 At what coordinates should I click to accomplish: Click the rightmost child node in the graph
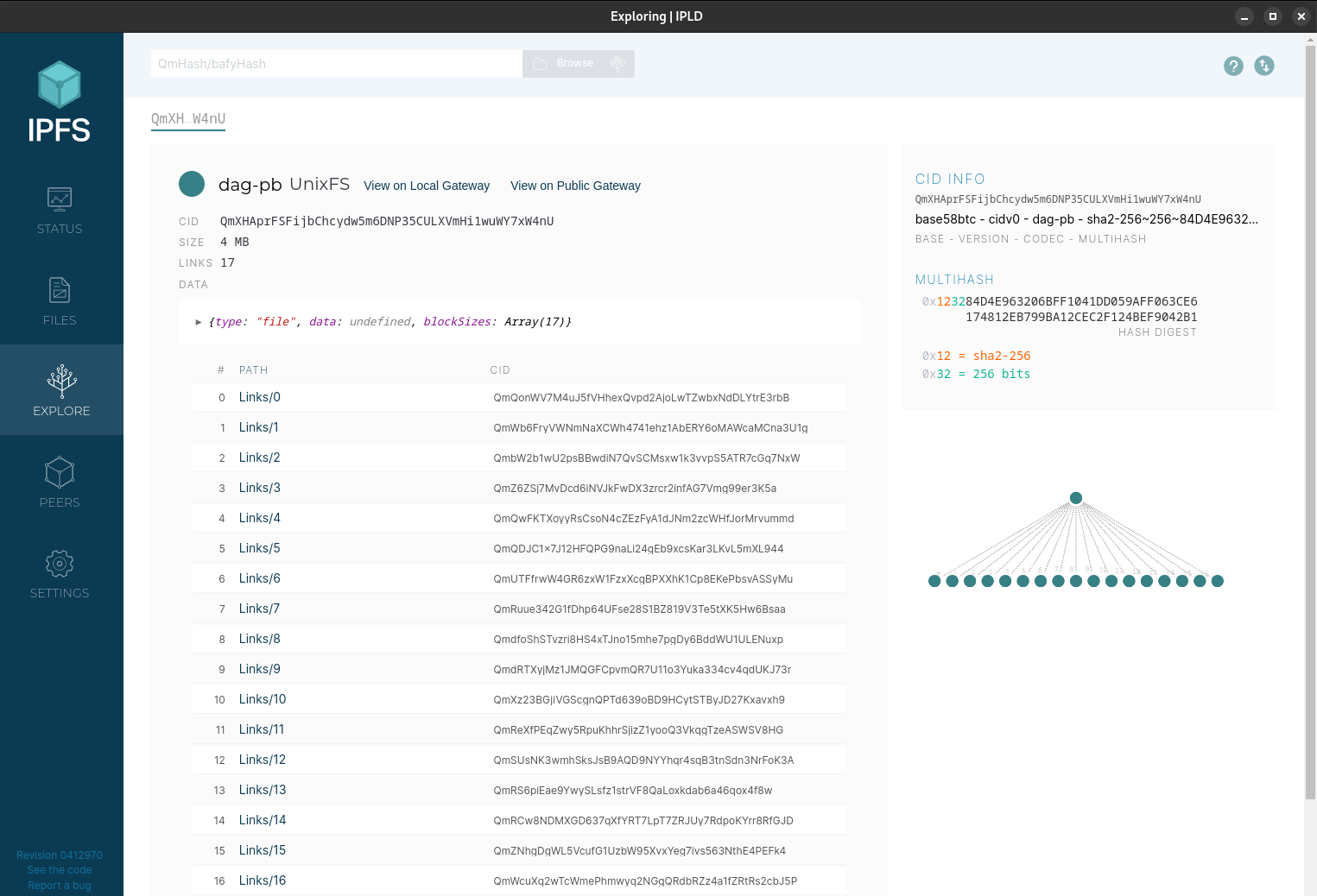point(1218,581)
